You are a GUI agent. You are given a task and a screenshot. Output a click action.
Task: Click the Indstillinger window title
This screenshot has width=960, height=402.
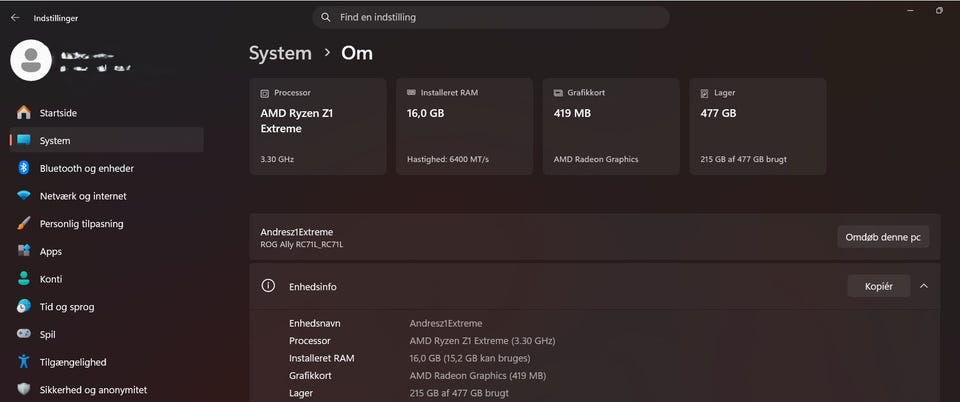click(56, 18)
